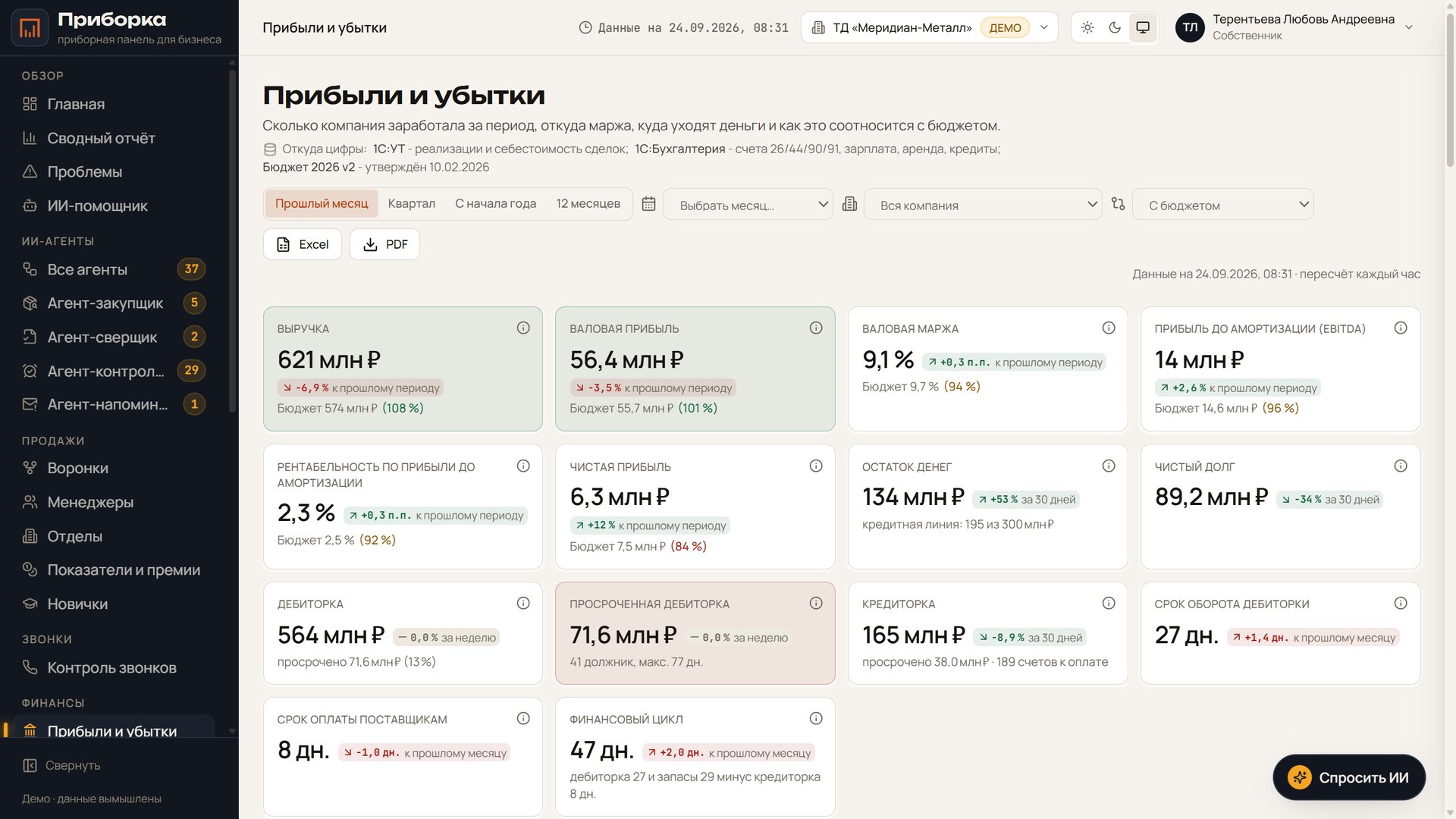Open Выбрать месяц dropdown
Viewport: 1456px width, 819px height.
[748, 205]
